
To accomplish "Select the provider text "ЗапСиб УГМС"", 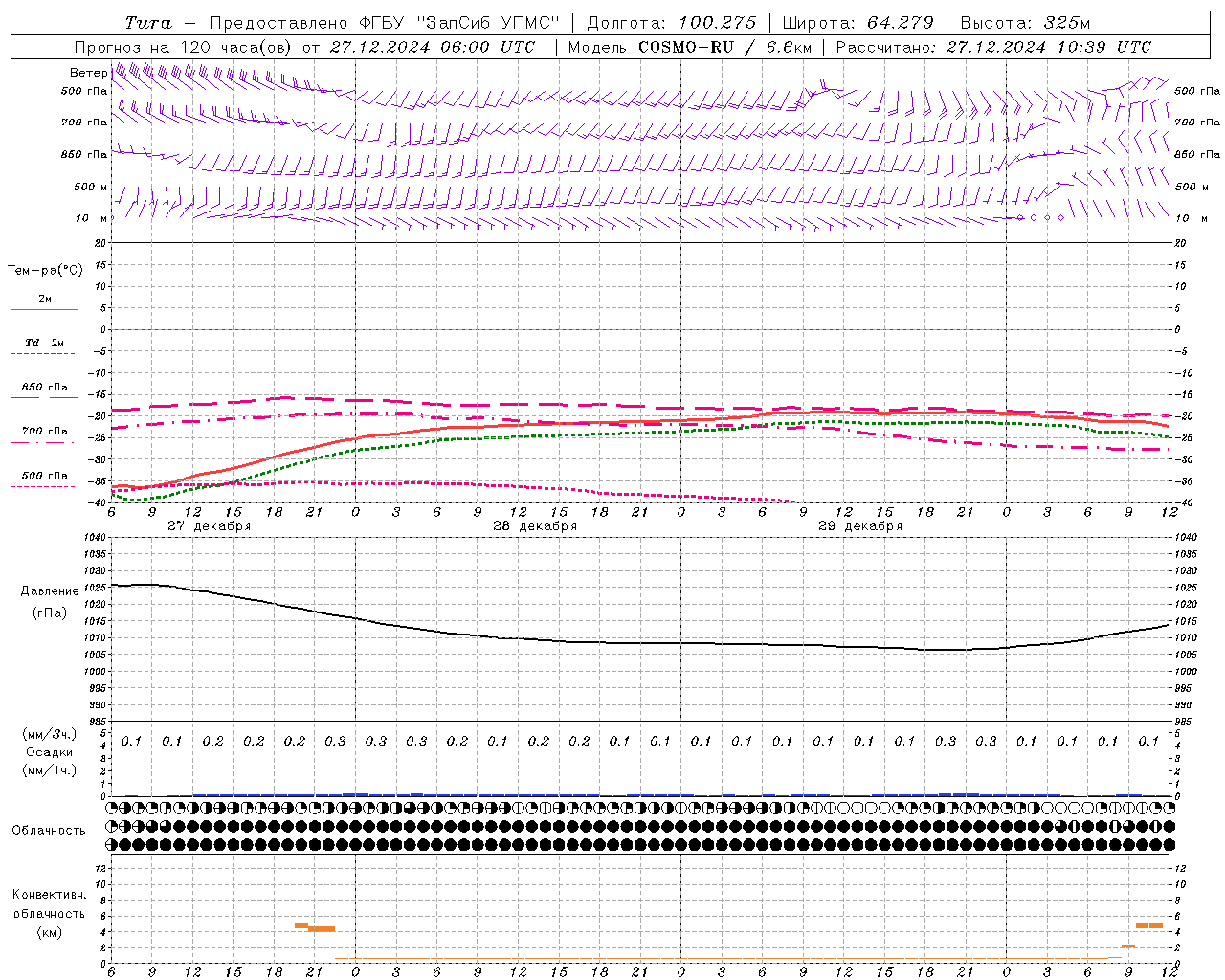I will click(x=488, y=23).
